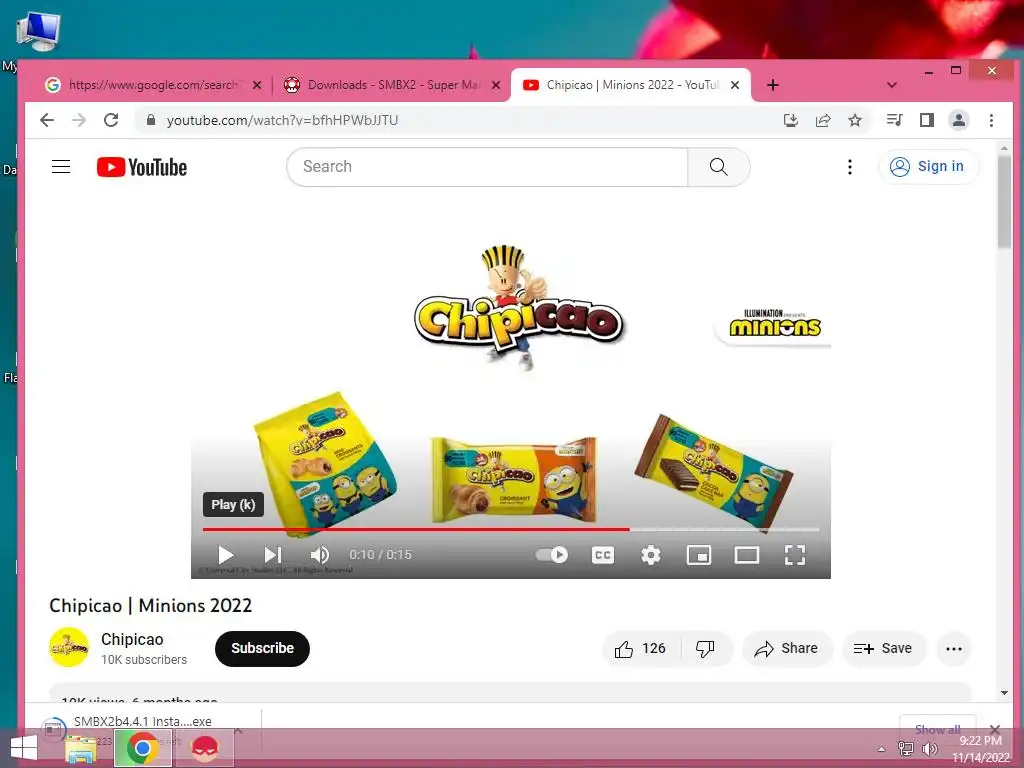Viewport: 1024px width, 768px height.
Task: Open the tab search chevron
Action: (891, 85)
